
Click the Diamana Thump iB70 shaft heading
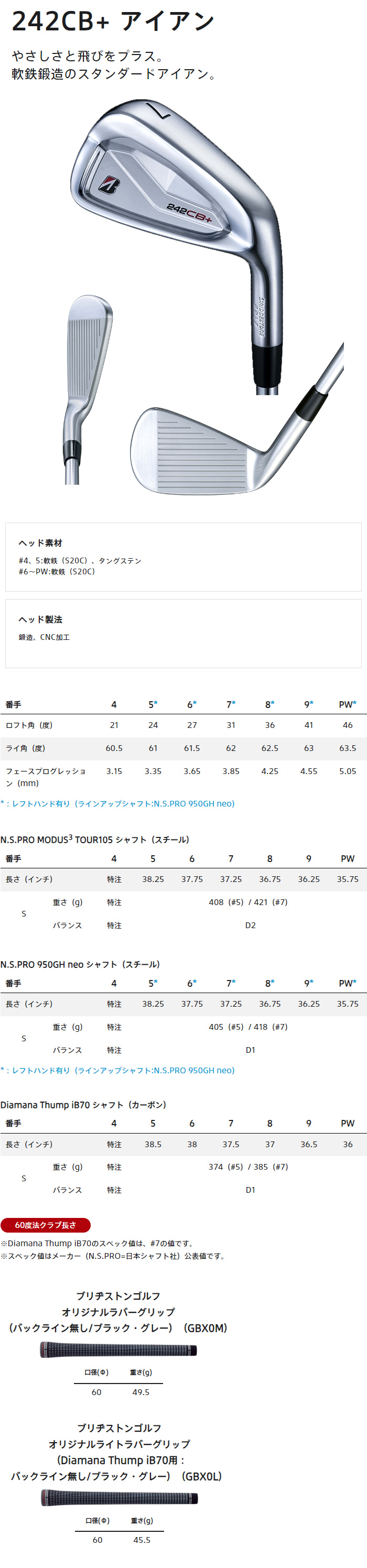click(83, 1104)
